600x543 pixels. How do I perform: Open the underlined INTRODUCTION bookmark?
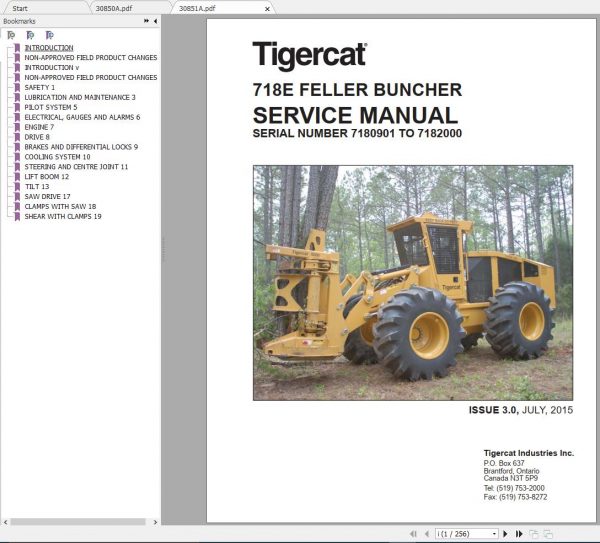click(x=49, y=47)
